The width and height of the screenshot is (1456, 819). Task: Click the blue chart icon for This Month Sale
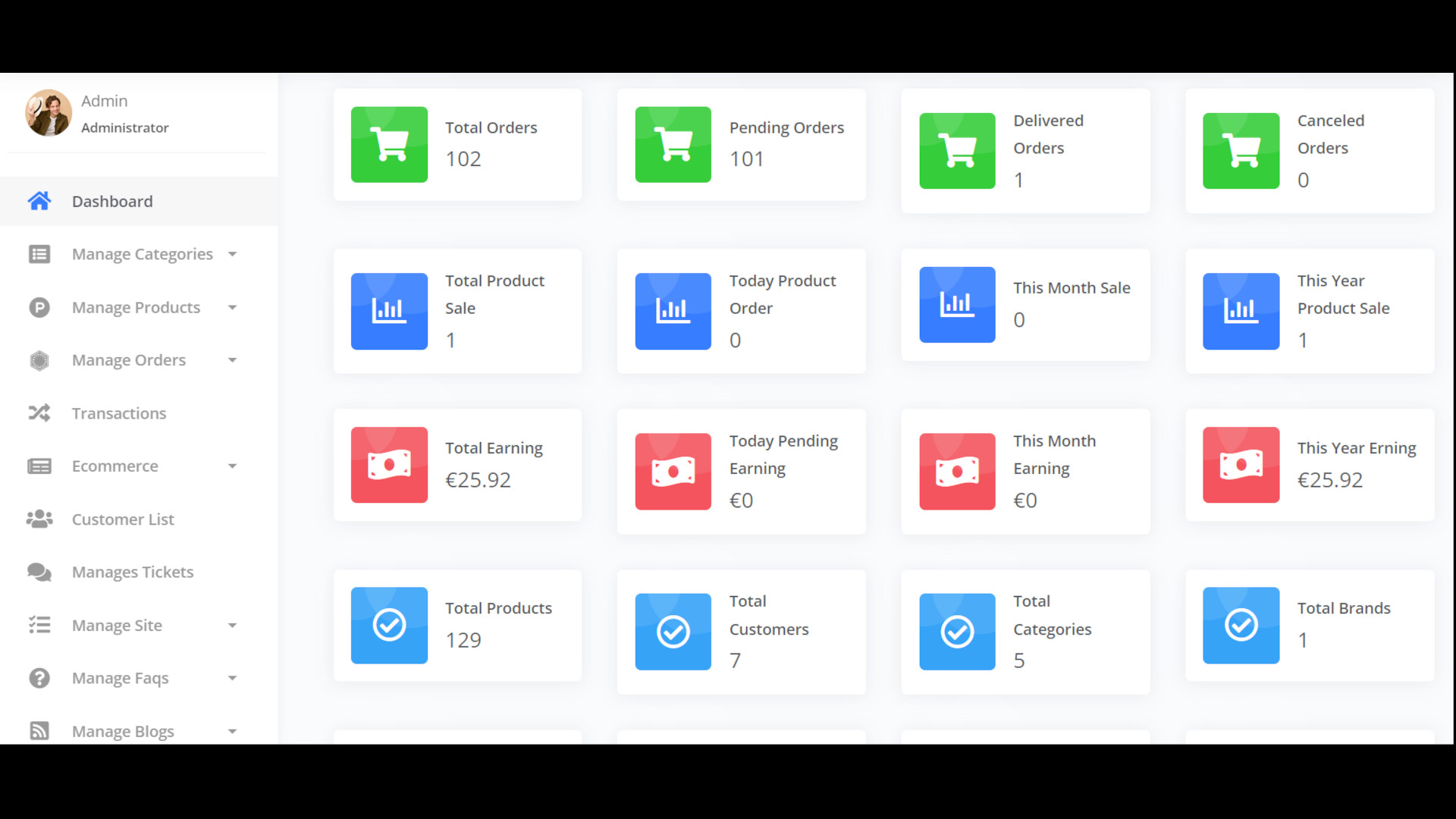(957, 305)
